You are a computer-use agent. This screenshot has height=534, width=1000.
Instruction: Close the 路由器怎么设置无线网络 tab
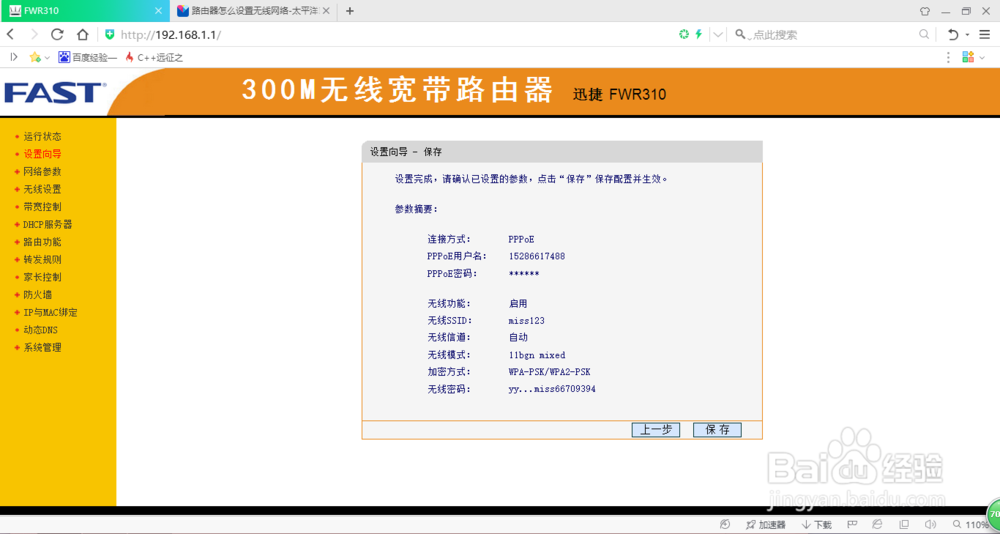326,11
